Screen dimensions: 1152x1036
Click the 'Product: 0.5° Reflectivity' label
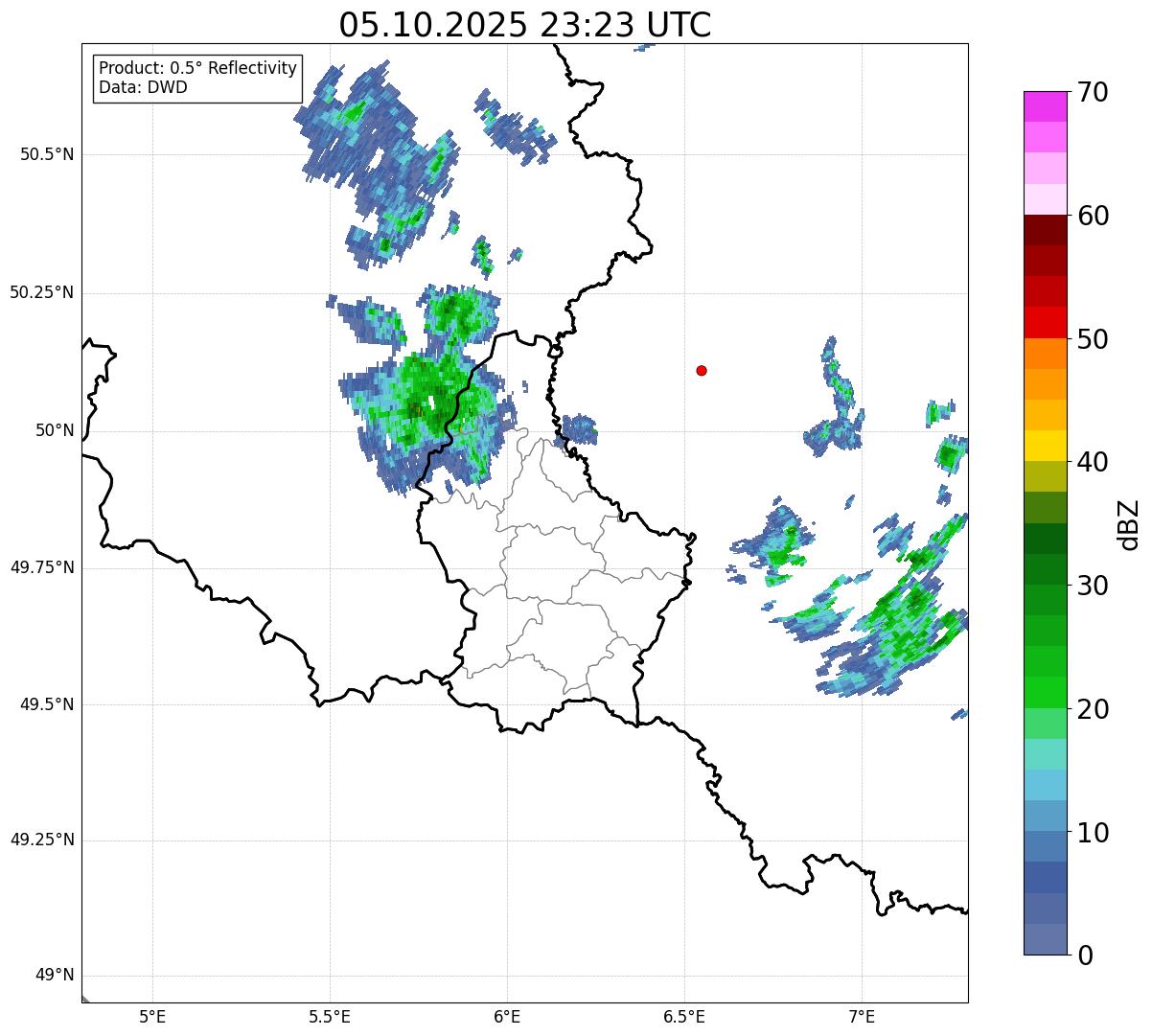[197, 69]
